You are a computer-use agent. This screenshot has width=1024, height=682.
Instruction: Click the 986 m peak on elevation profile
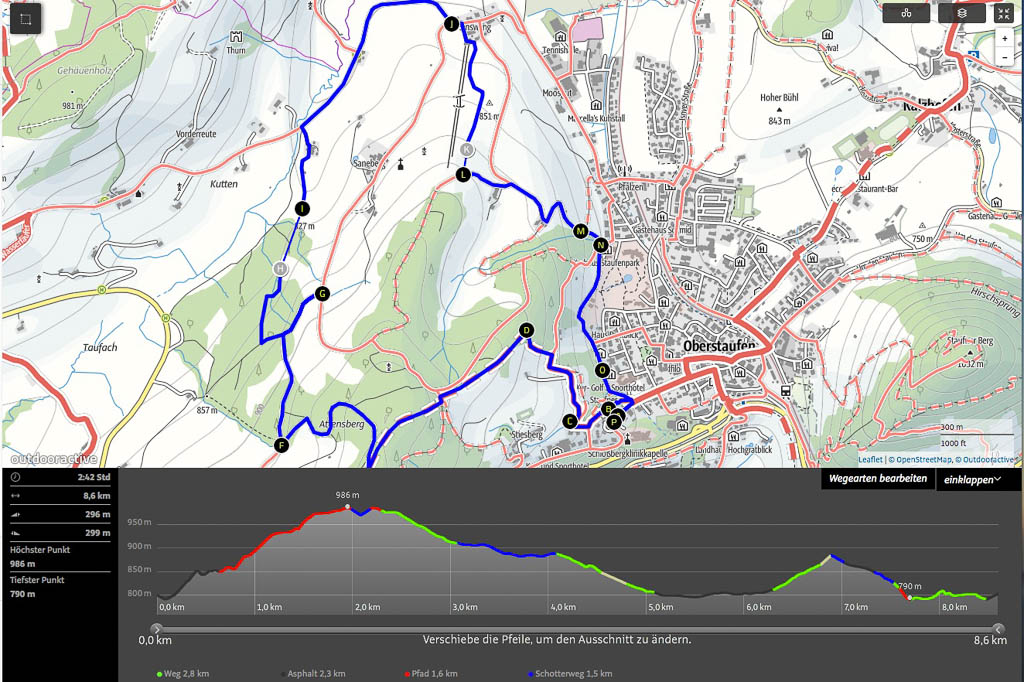[x=348, y=507]
